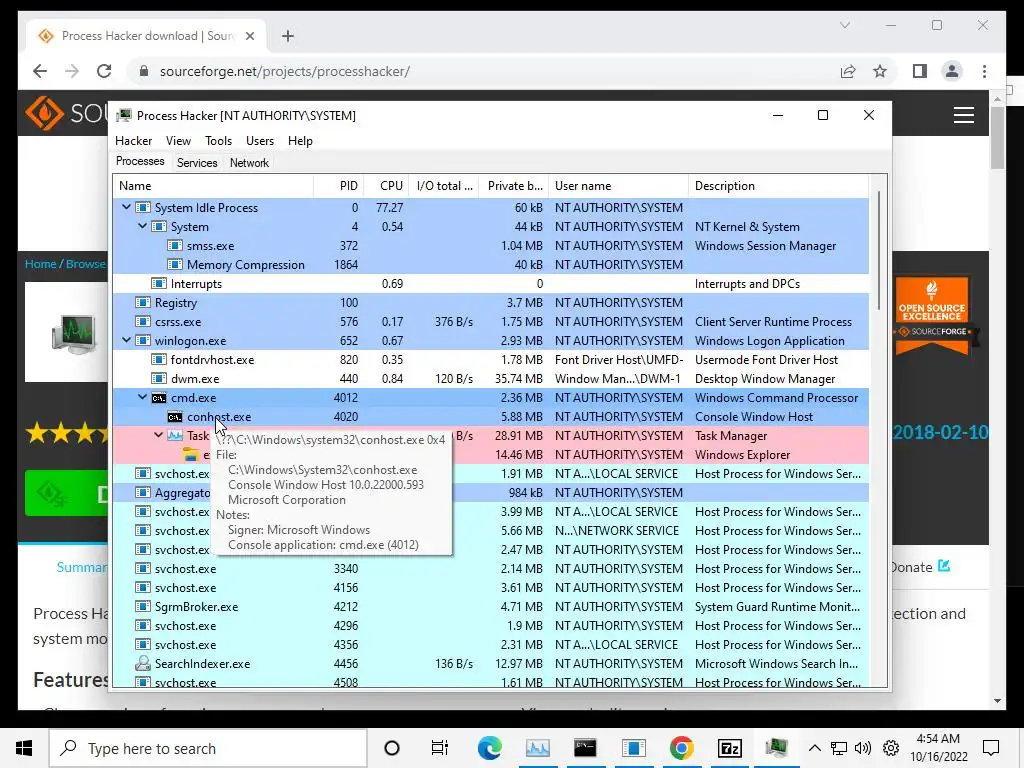Open a new Chrome tab

pyautogui.click(x=288, y=36)
